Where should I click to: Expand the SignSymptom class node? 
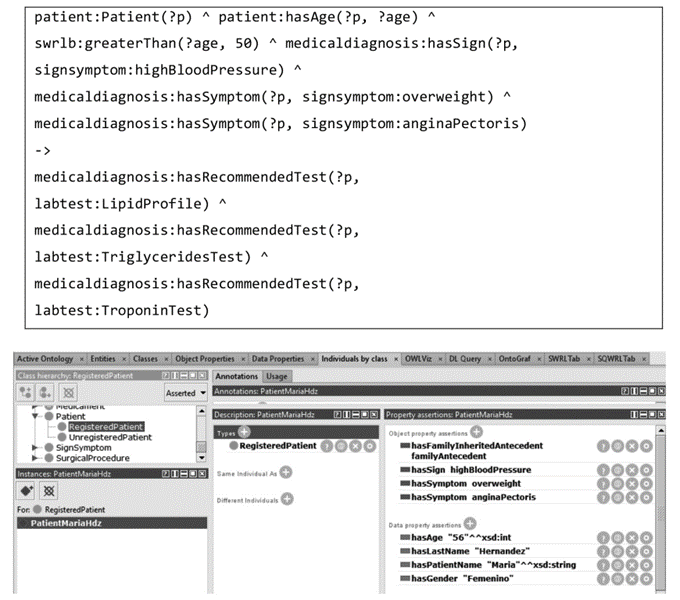36,447
